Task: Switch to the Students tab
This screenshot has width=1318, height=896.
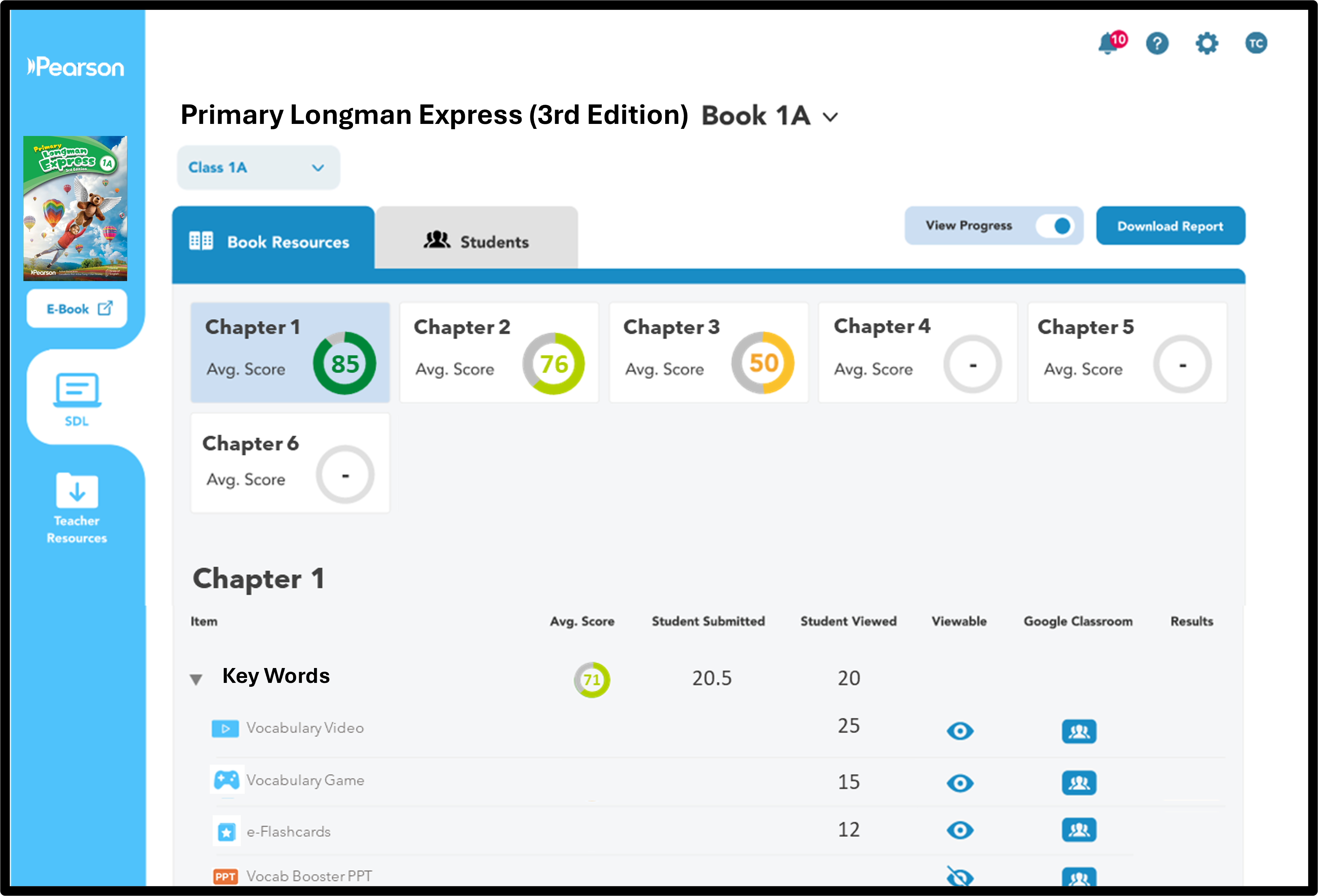Action: (477, 241)
